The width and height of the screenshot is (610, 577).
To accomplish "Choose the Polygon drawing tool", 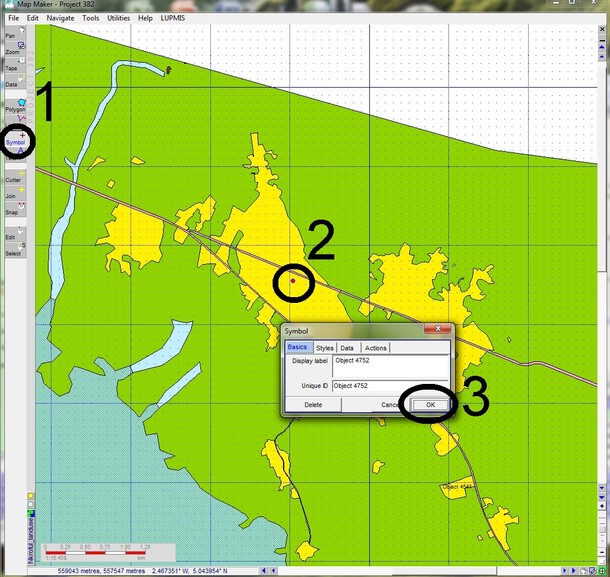I will [15, 108].
